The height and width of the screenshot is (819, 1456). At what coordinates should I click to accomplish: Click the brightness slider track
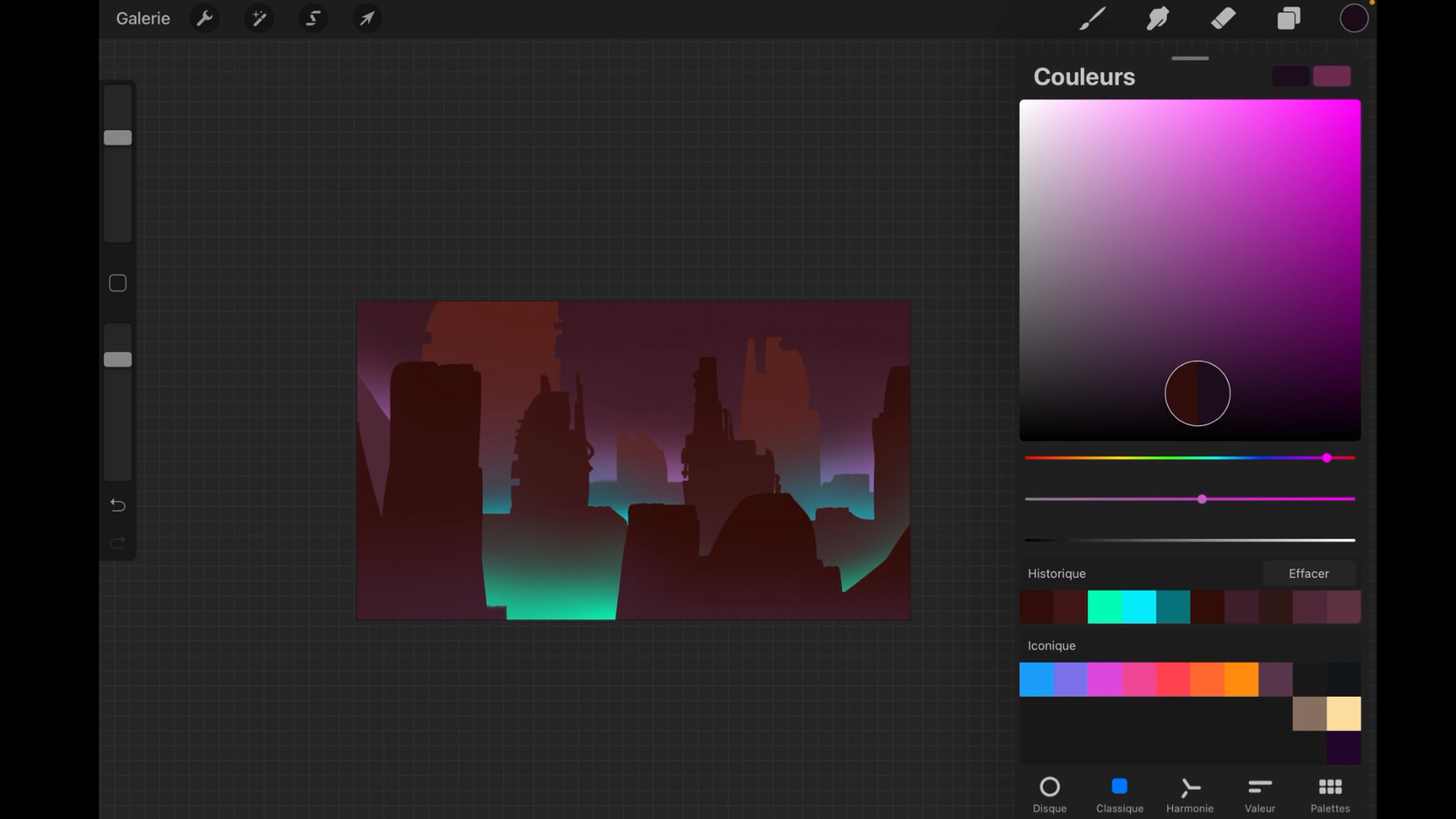(x=1190, y=540)
